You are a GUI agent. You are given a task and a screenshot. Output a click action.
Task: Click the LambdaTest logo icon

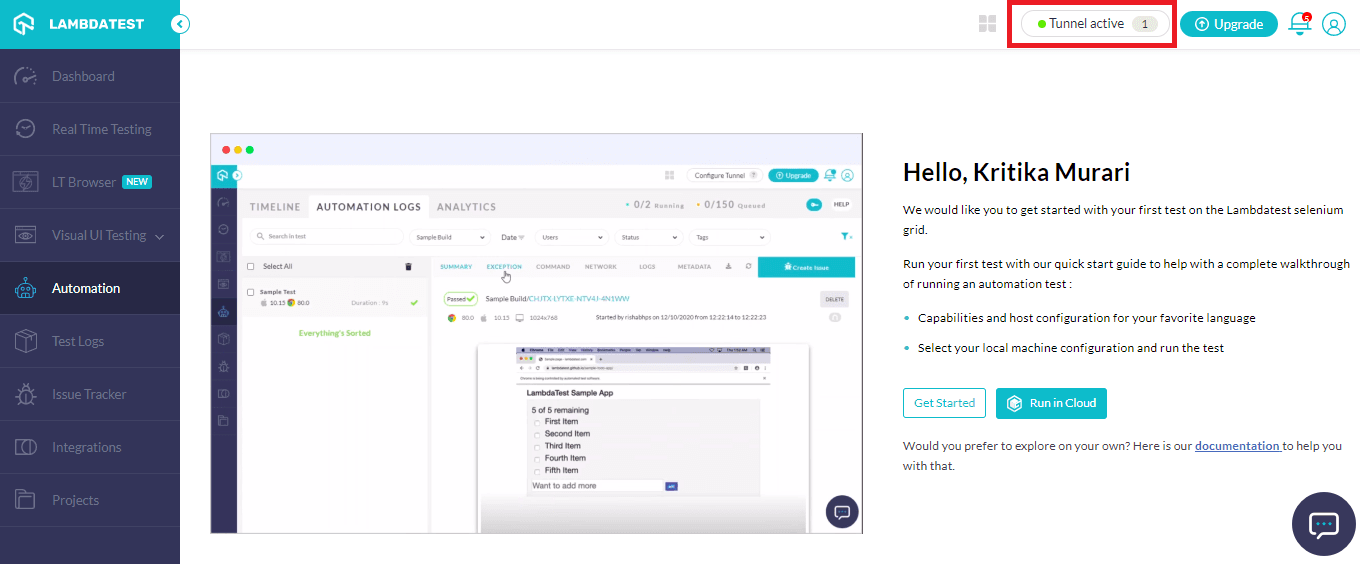(24, 24)
